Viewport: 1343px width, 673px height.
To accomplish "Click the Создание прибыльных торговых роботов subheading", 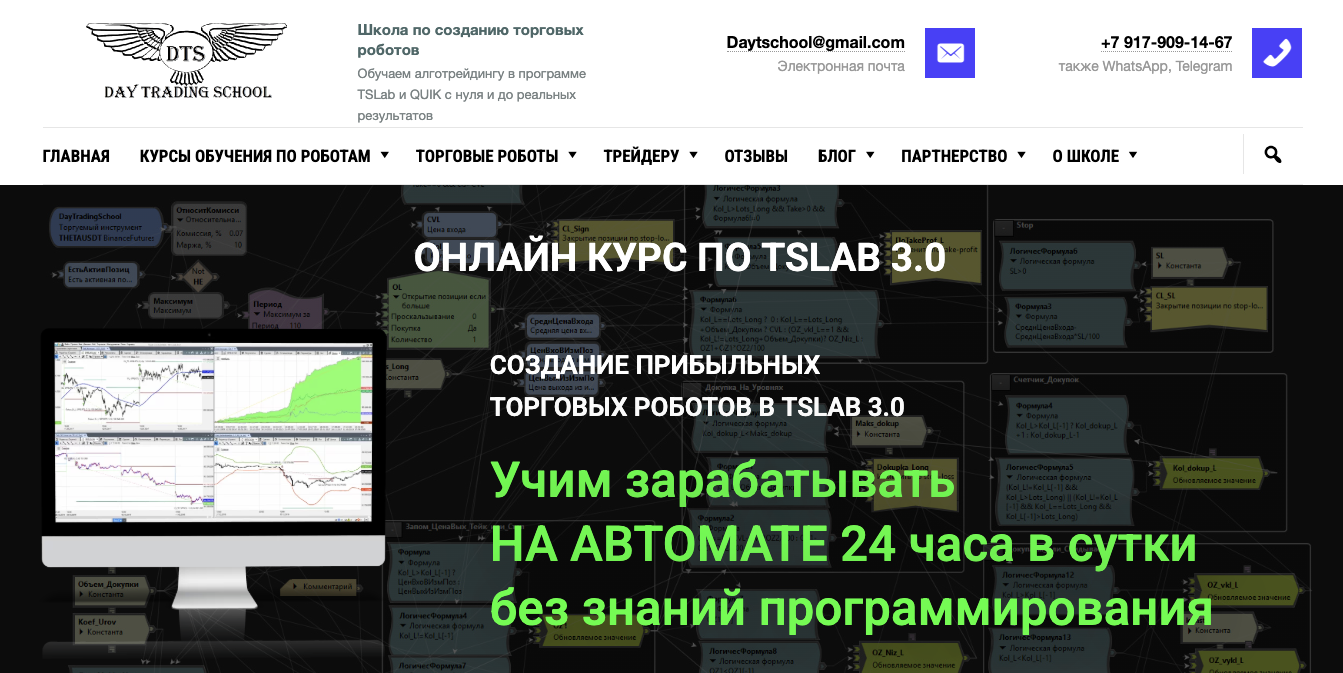I will (697, 385).
